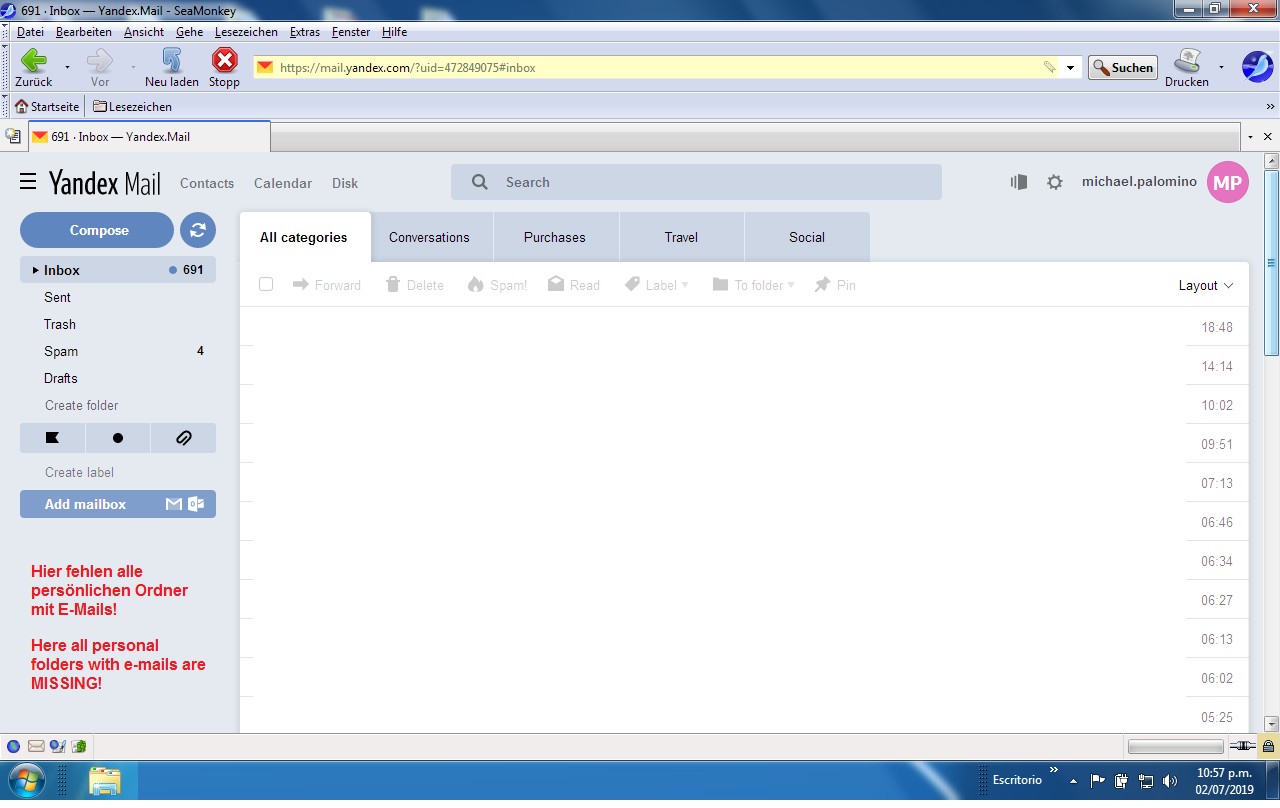
Task: Click the Stopp button in browser toolbar
Action: pos(225,67)
